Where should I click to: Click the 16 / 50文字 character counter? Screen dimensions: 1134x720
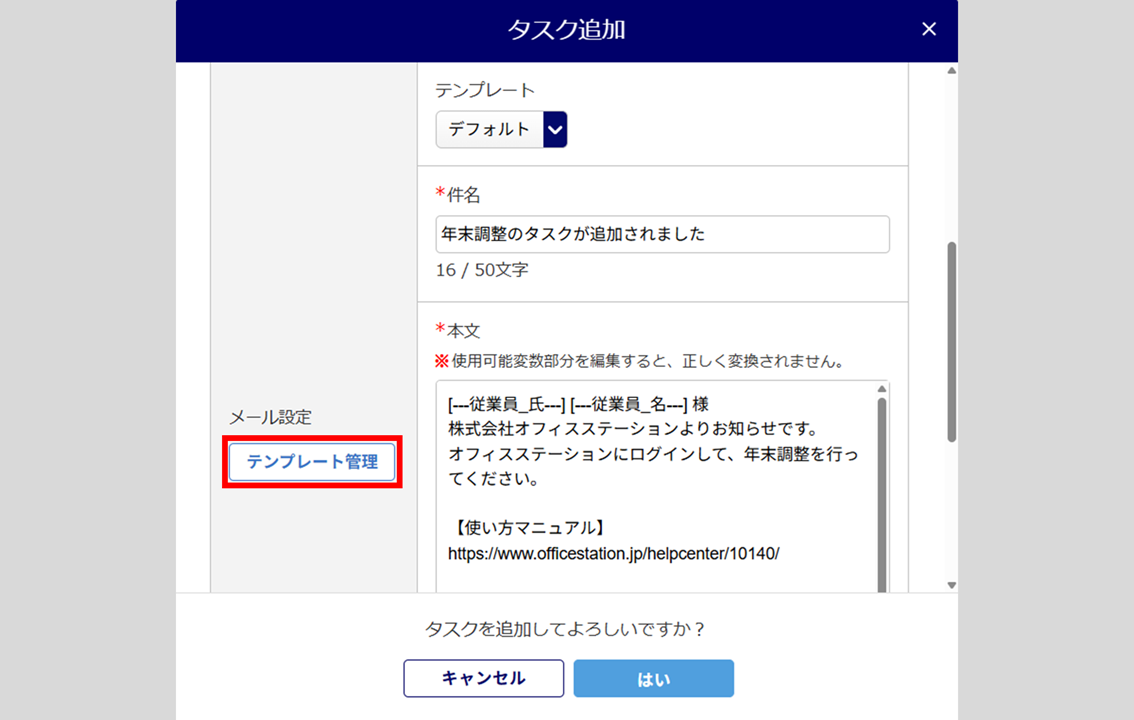click(x=481, y=270)
